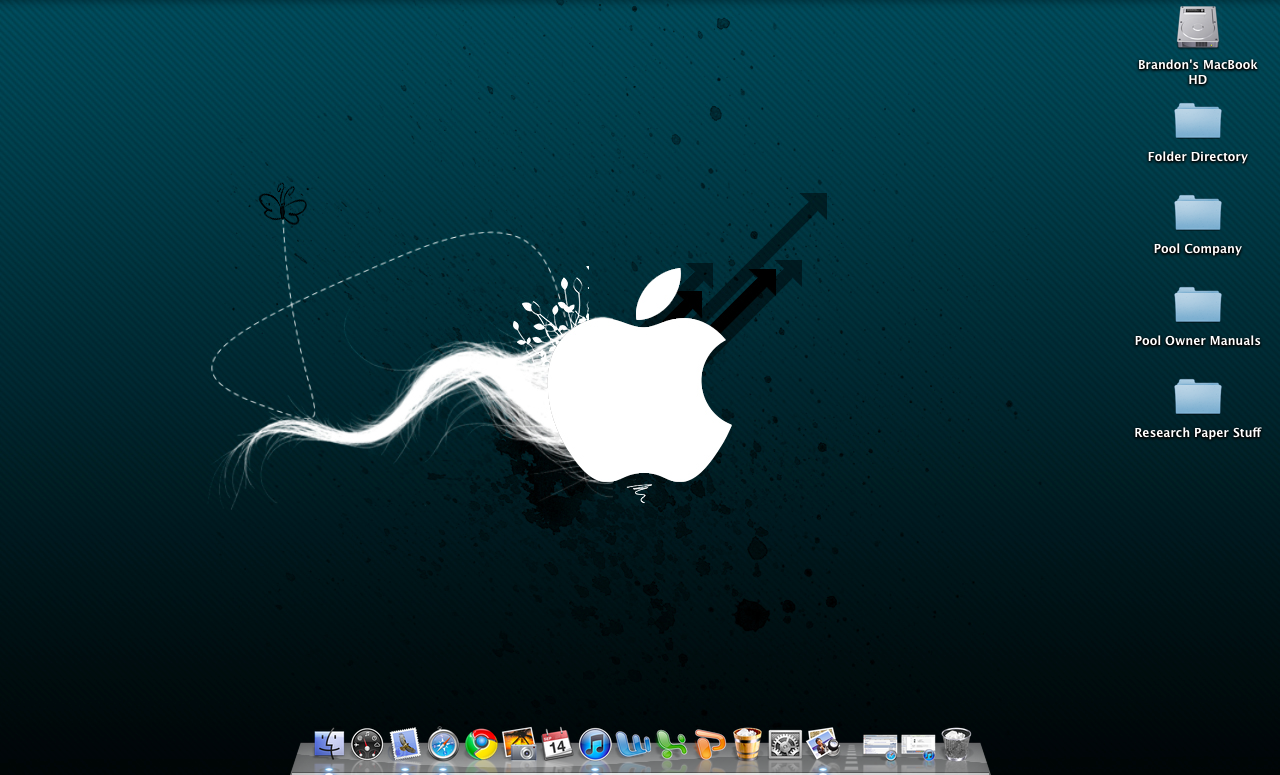Click the wooden bucket app icon
This screenshot has height=775, width=1280.
click(747, 744)
